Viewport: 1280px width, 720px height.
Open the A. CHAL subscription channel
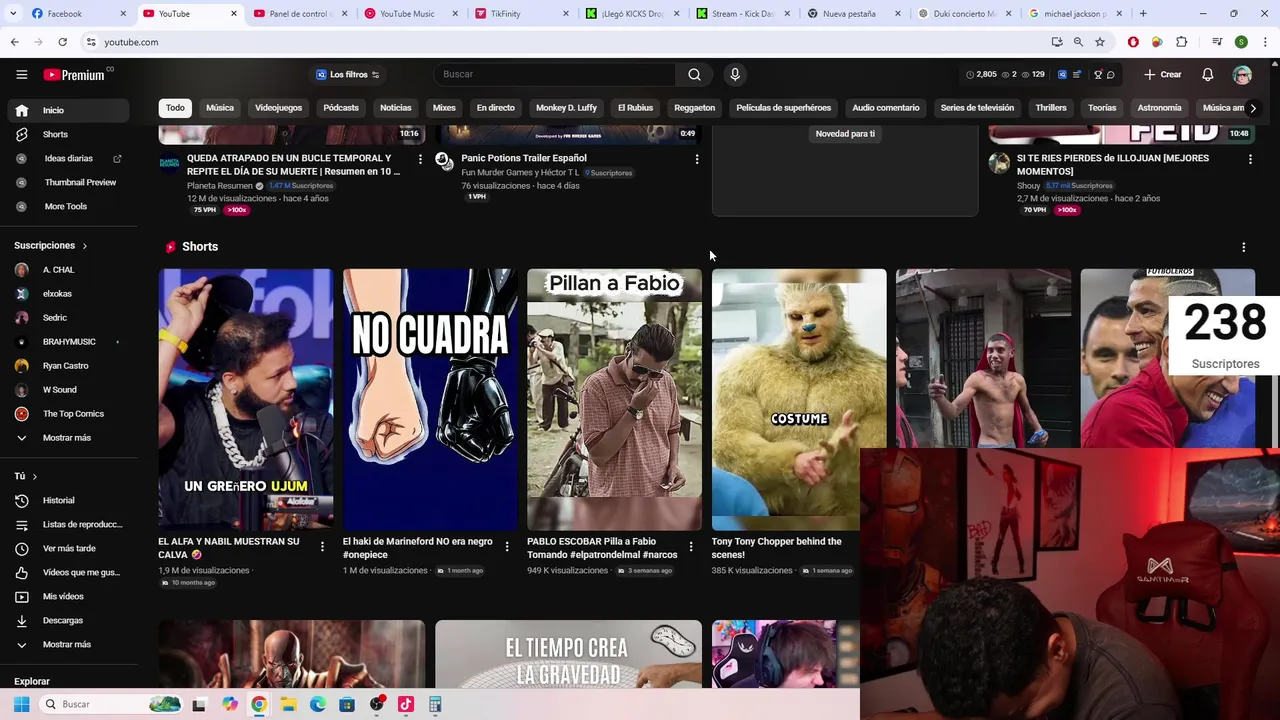pos(70,270)
